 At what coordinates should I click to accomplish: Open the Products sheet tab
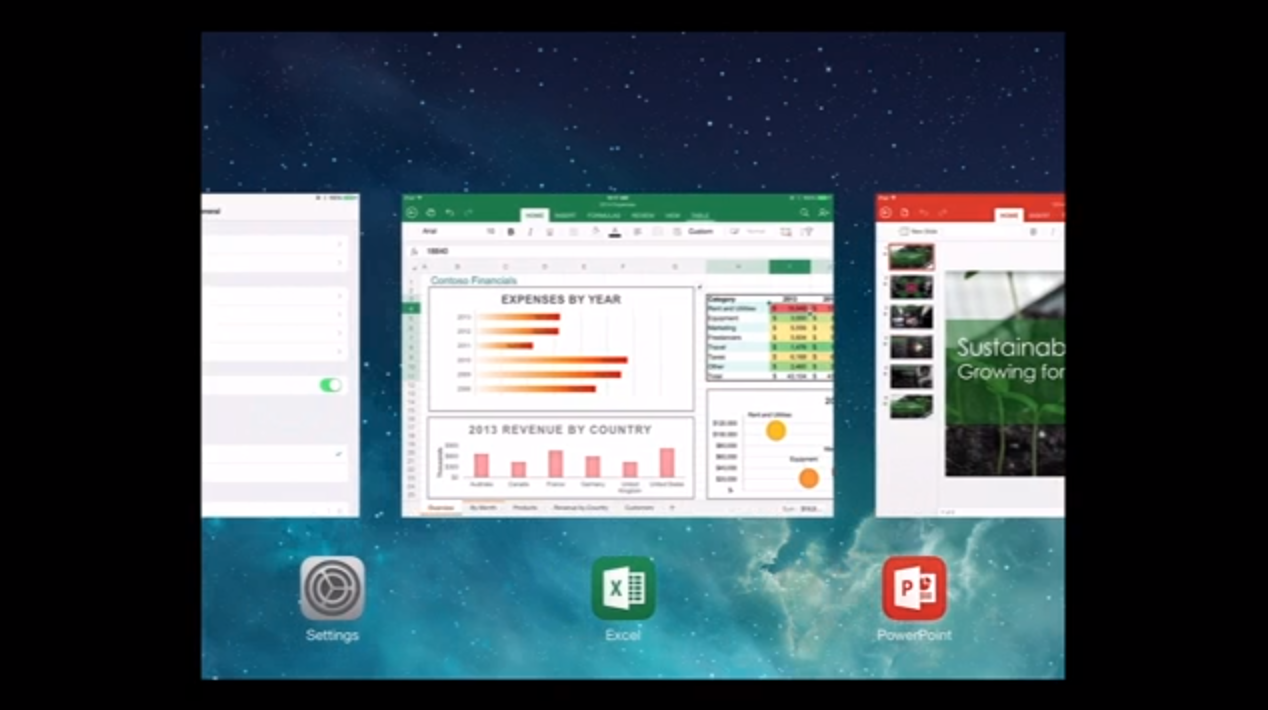pos(525,508)
